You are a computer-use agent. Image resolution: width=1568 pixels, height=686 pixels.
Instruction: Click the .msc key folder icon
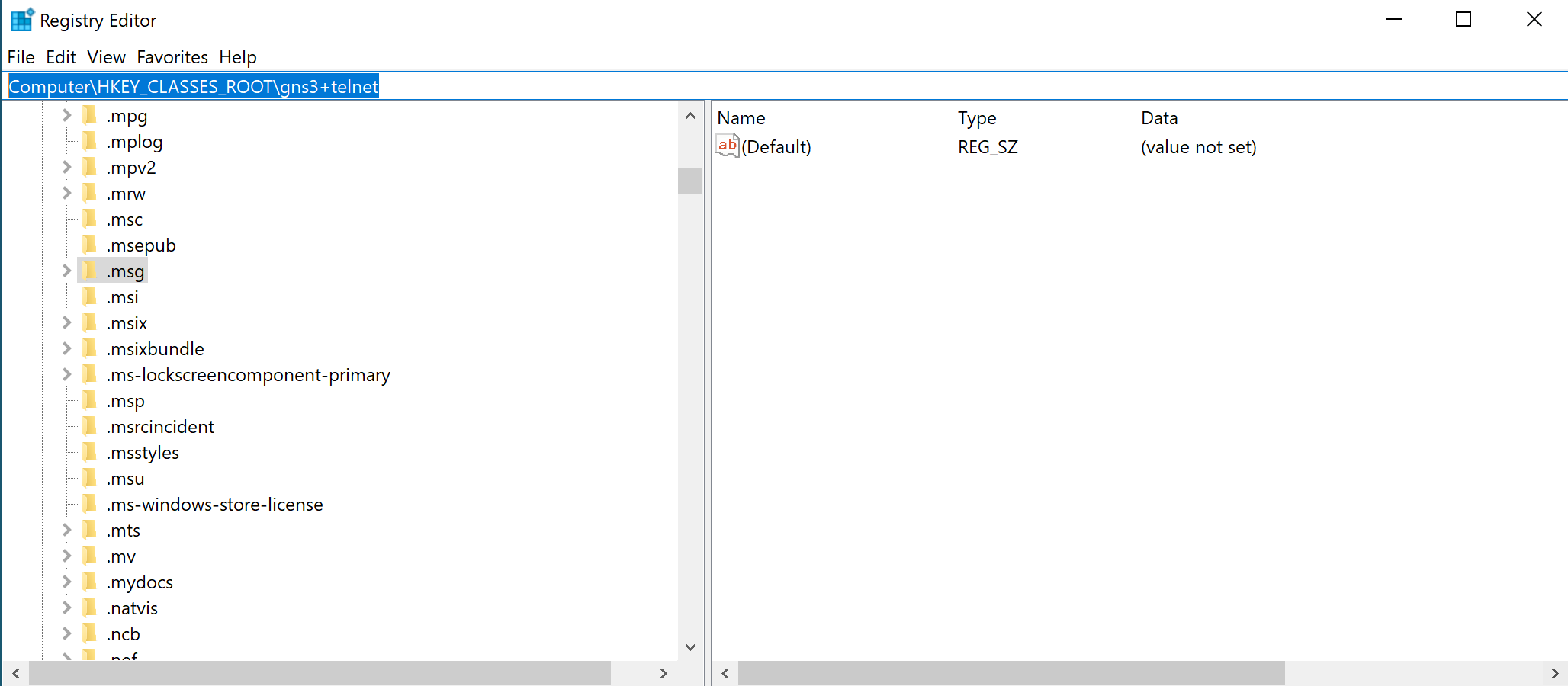tap(89, 219)
